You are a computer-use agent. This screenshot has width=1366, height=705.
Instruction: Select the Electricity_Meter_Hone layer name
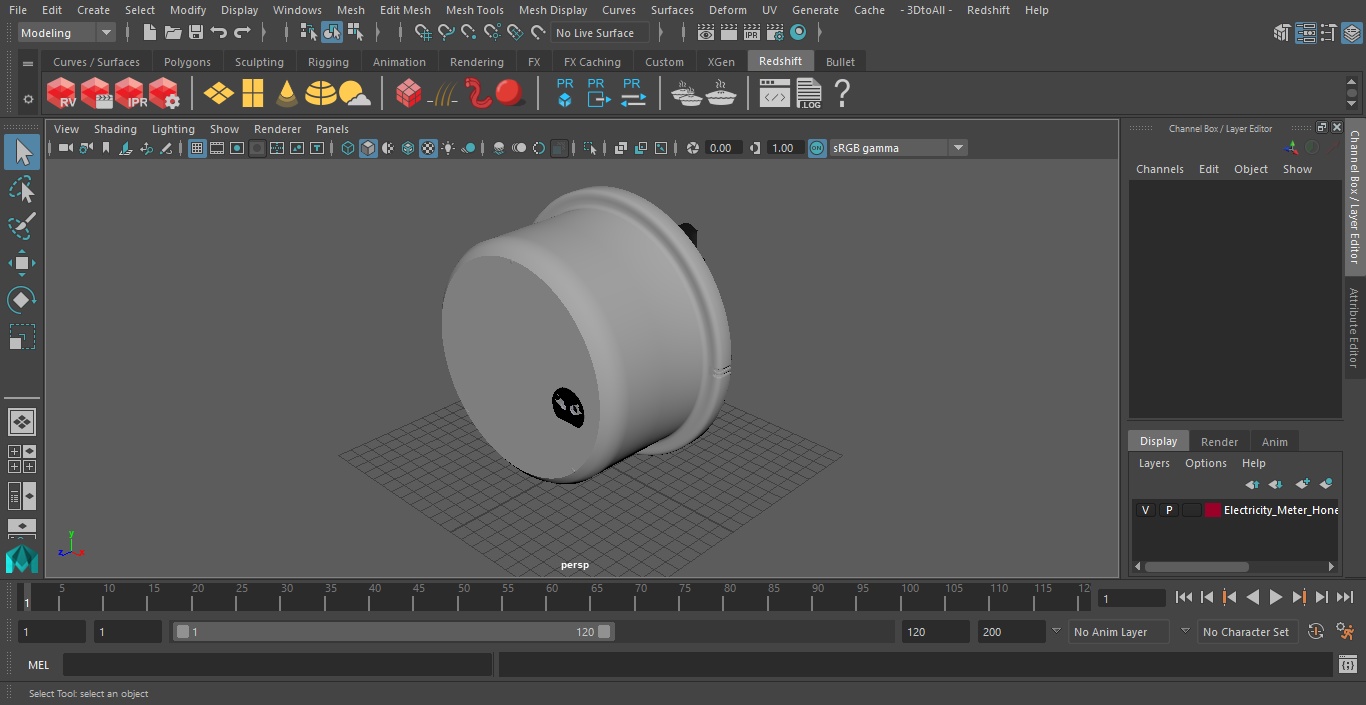click(x=1280, y=510)
